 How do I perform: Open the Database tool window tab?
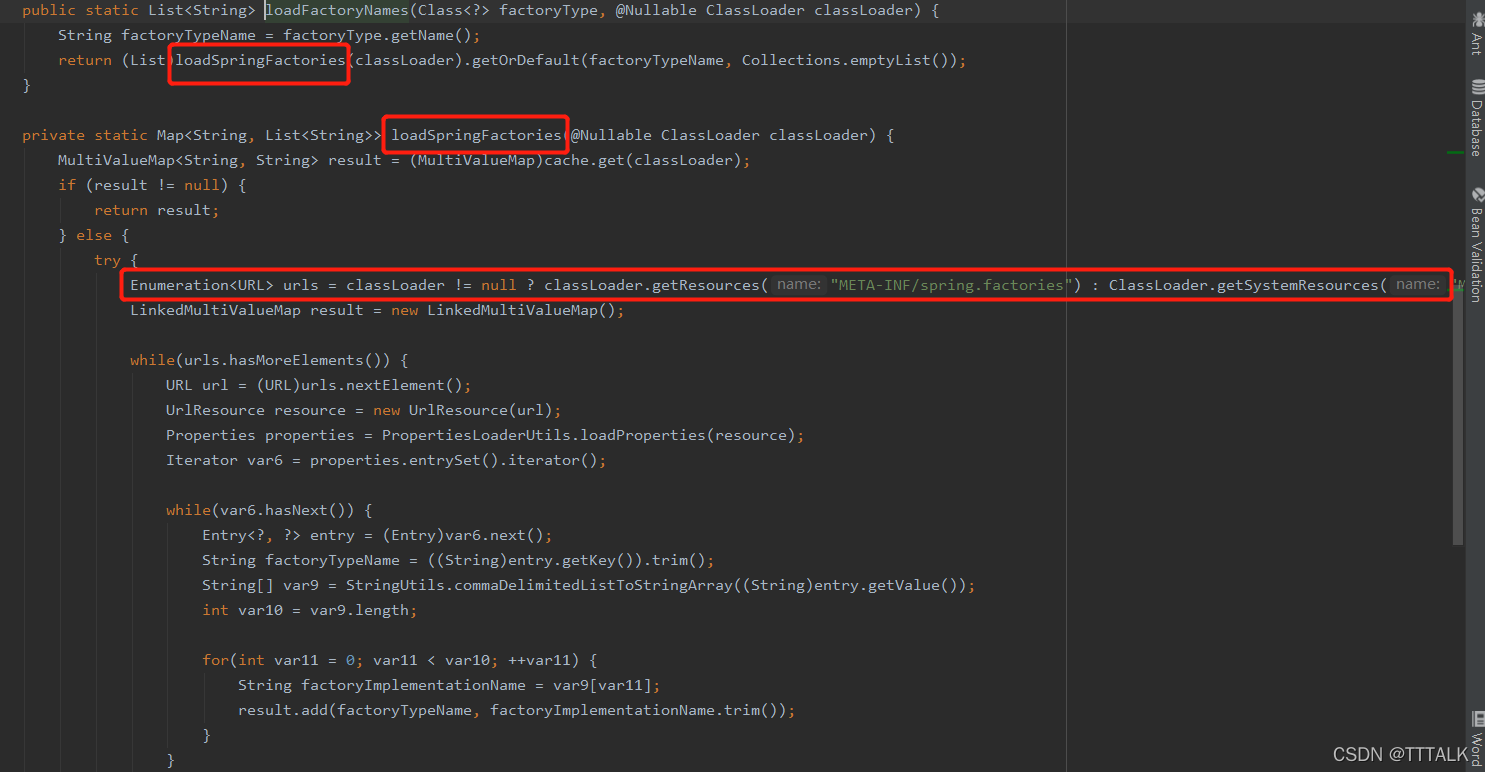[x=1476, y=118]
